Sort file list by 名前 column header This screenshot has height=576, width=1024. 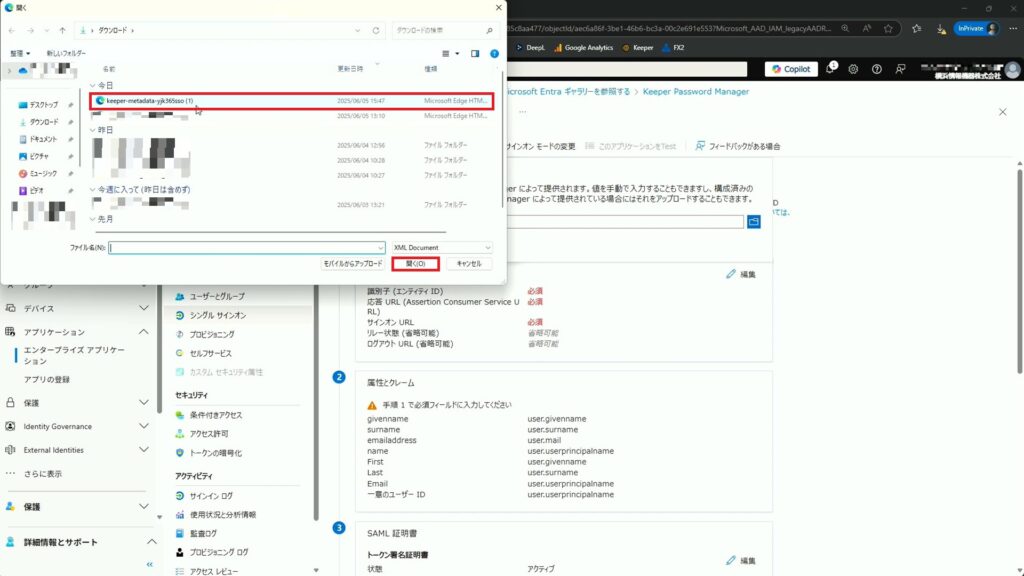tap(109, 69)
